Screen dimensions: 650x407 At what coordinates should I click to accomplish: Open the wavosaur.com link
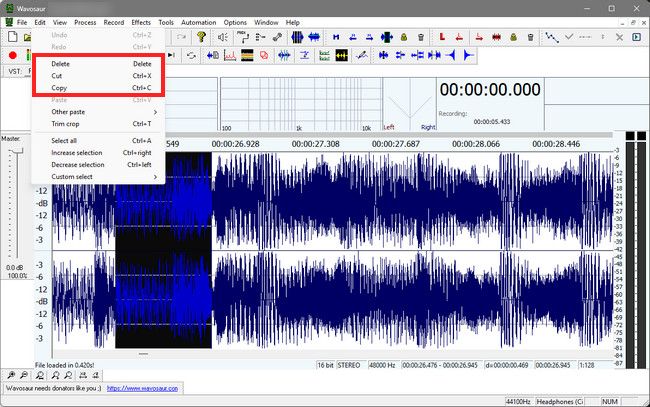pyautogui.click(x=142, y=388)
